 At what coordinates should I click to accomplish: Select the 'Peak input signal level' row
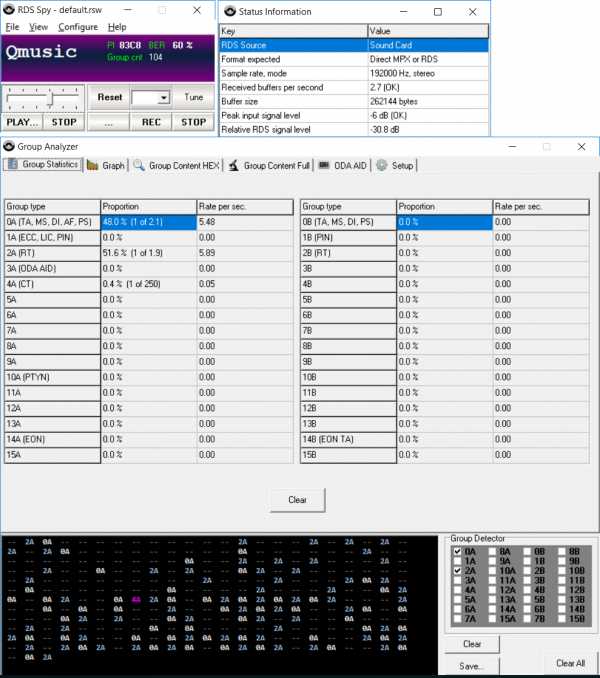coord(354,115)
